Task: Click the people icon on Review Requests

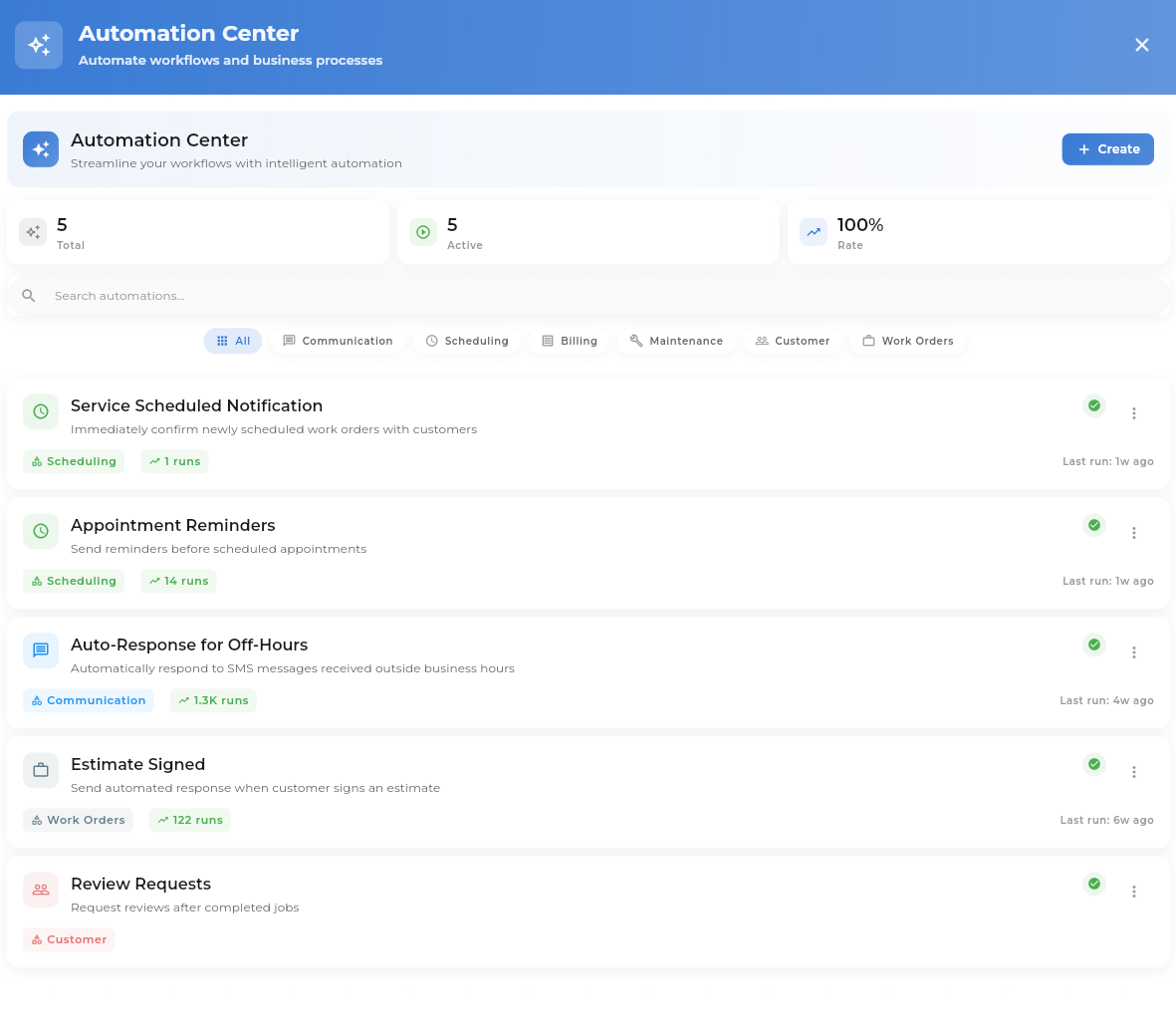Action: tap(40, 890)
